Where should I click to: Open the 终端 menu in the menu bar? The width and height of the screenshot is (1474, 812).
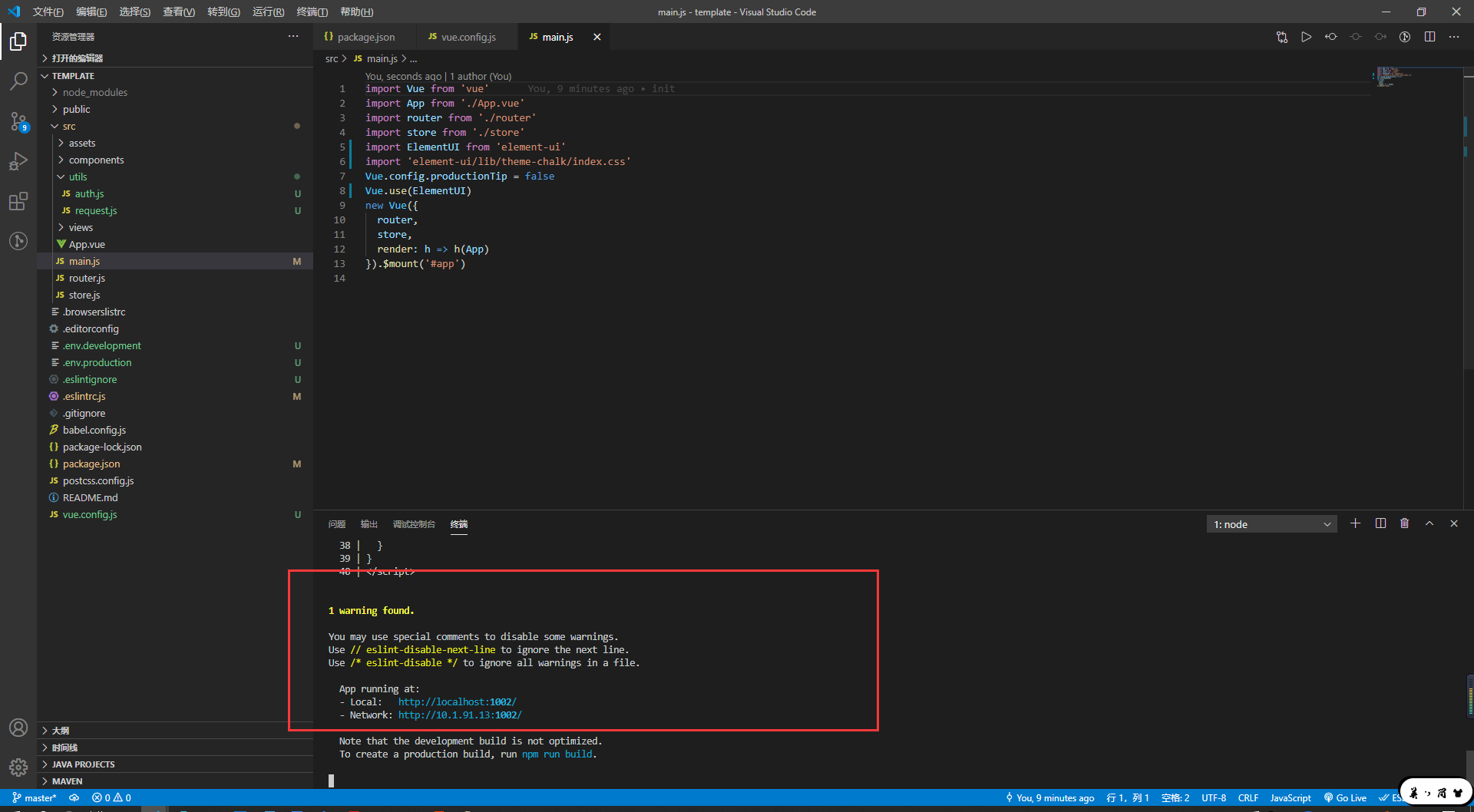click(x=311, y=12)
